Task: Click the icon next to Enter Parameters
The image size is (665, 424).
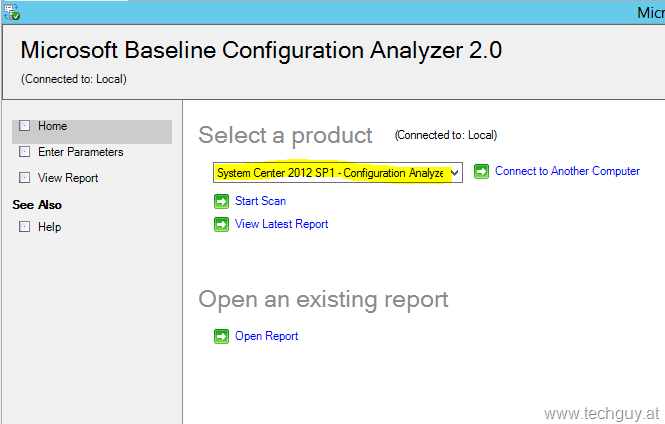Action: pyautogui.click(x=25, y=152)
